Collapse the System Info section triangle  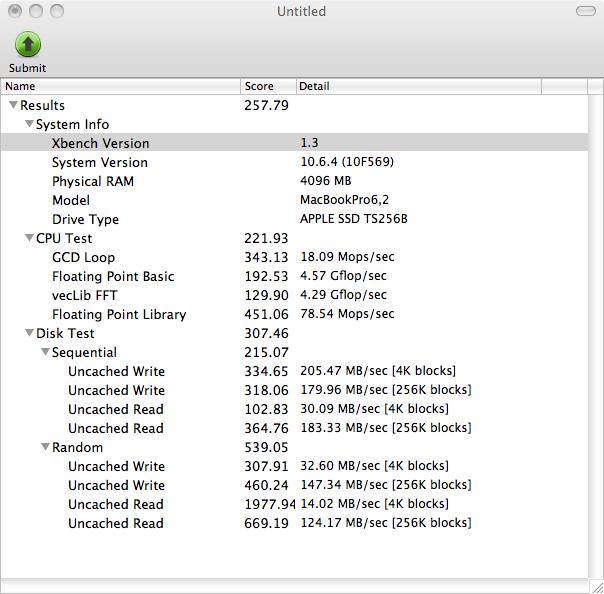pos(29,124)
